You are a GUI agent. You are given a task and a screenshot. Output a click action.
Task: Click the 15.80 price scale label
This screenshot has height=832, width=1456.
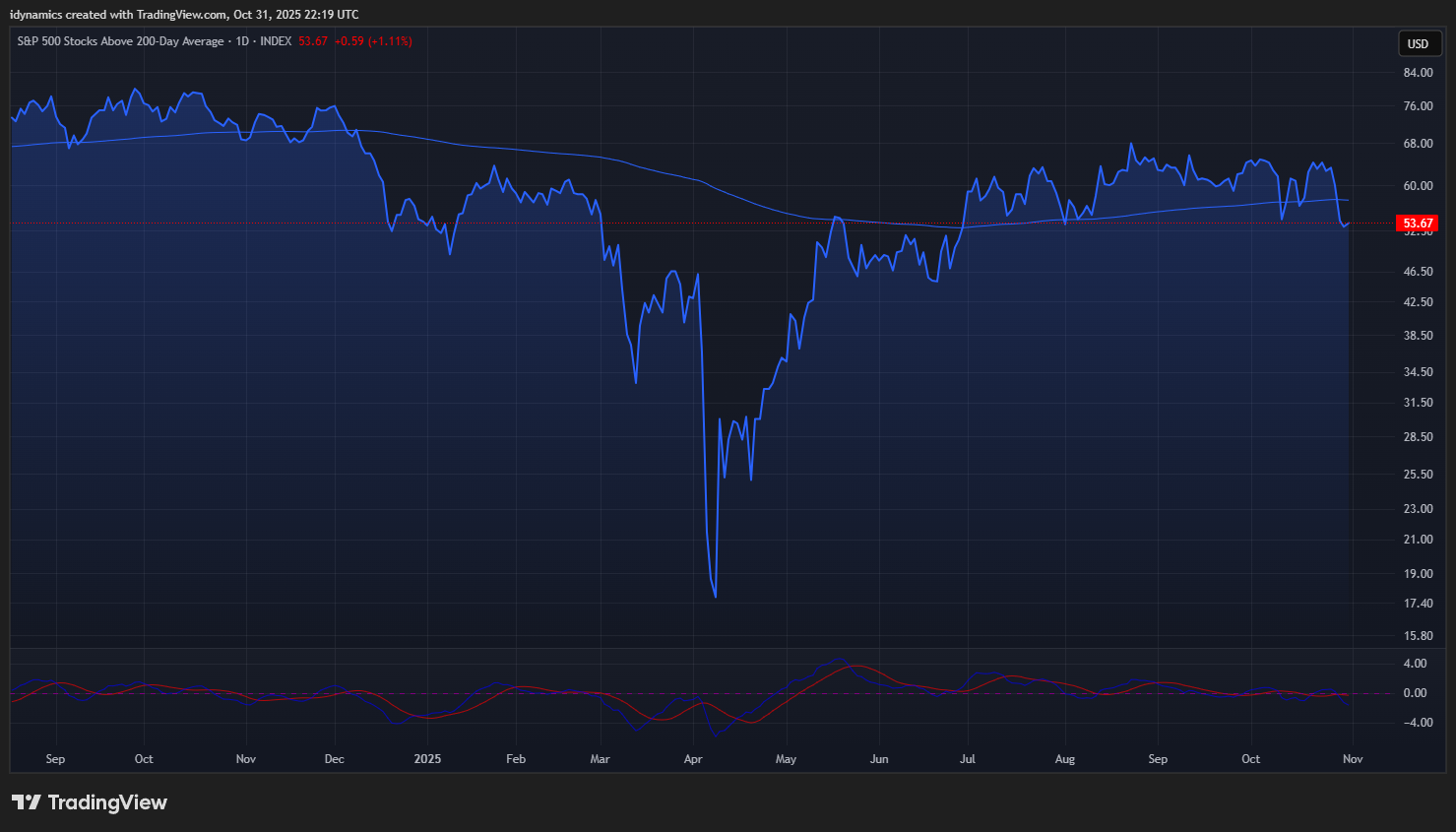pos(1418,636)
